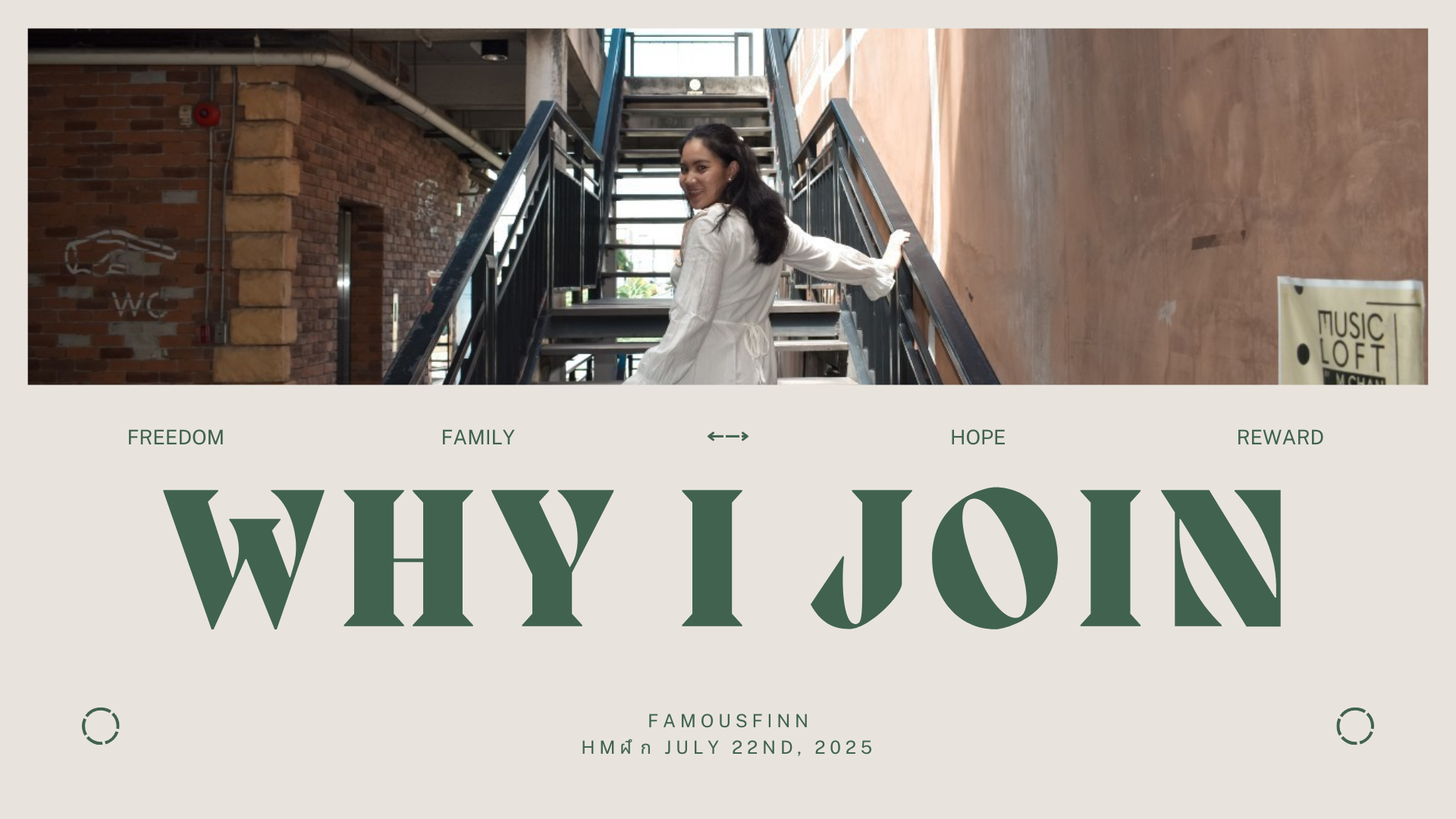Image resolution: width=1456 pixels, height=819 pixels.
Task: Select the FAMILY label
Action: [x=478, y=438]
